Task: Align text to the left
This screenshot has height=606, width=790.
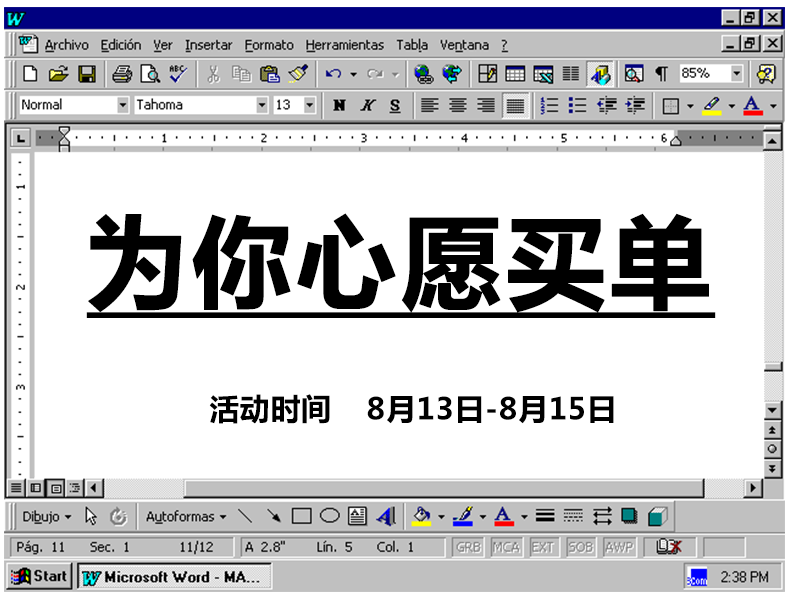Action: tap(429, 105)
